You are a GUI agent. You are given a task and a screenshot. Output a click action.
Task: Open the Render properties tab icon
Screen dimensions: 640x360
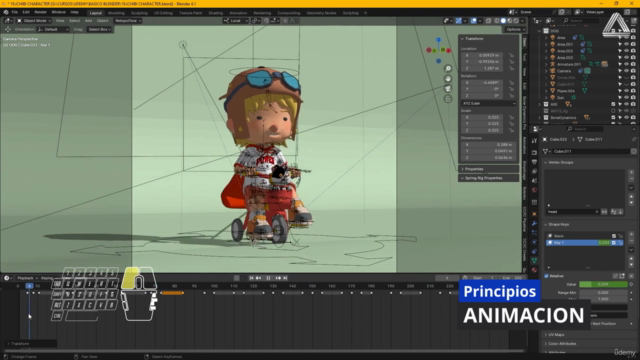[x=534, y=152]
